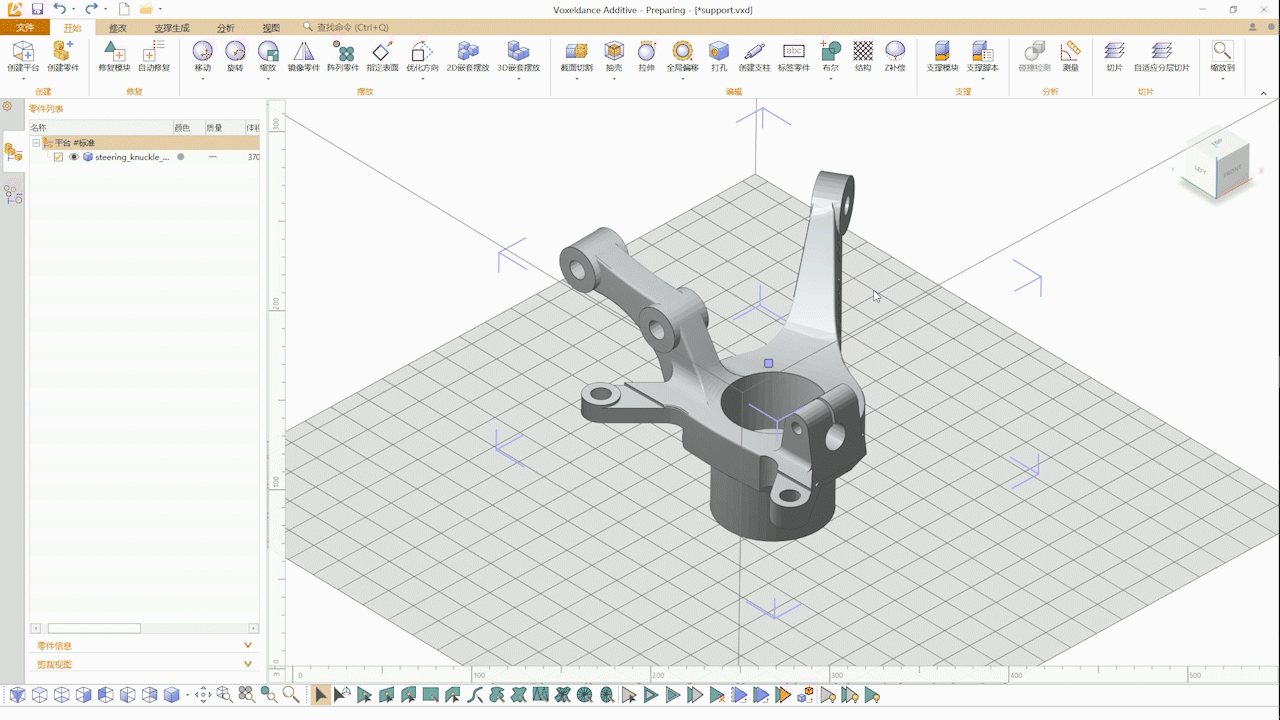Toggle checkbox for steering_knuckle part
The image size is (1280, 720).
[x=58, y=157]
